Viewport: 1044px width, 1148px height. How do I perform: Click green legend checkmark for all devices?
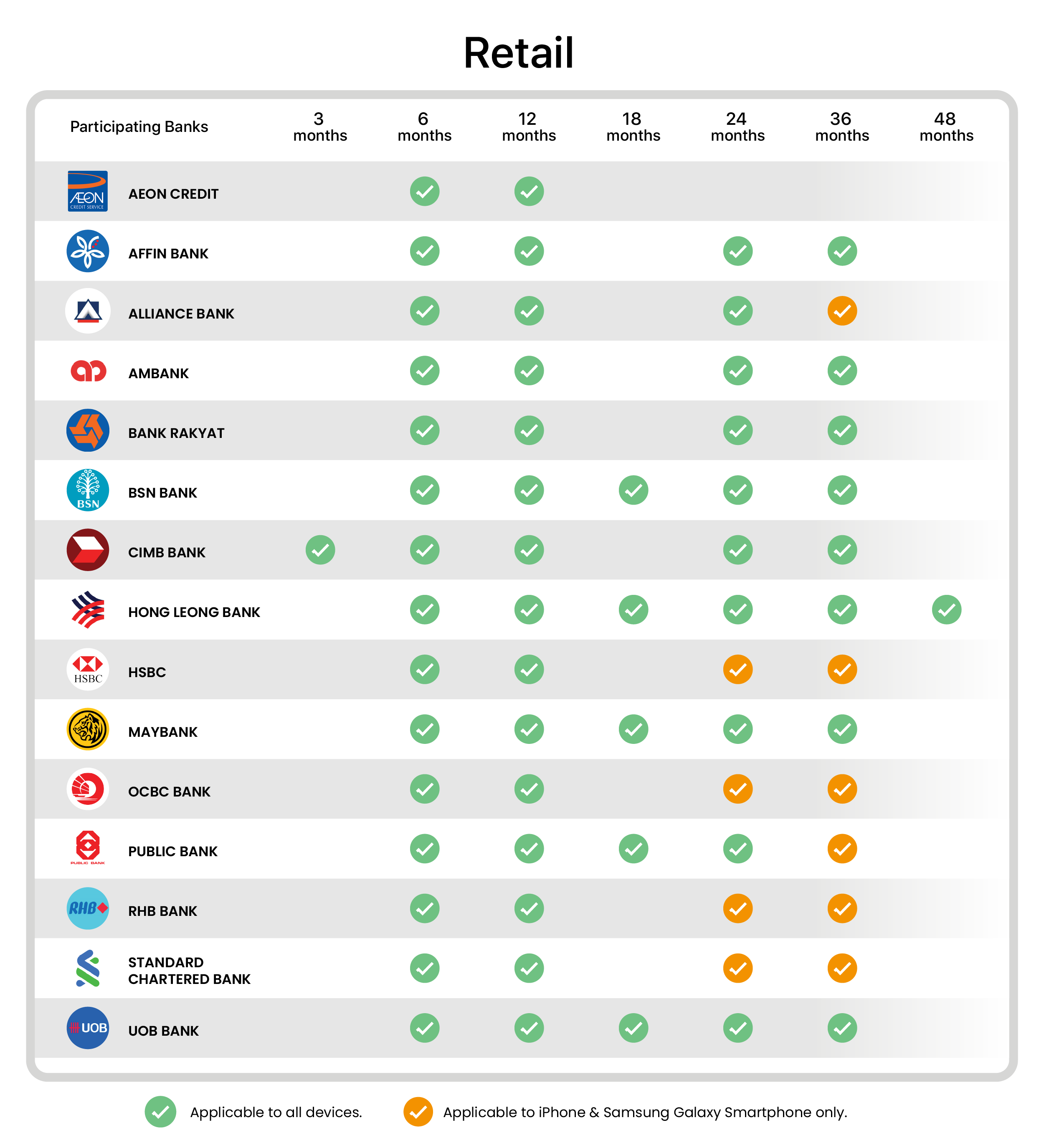pos(161,1112)
